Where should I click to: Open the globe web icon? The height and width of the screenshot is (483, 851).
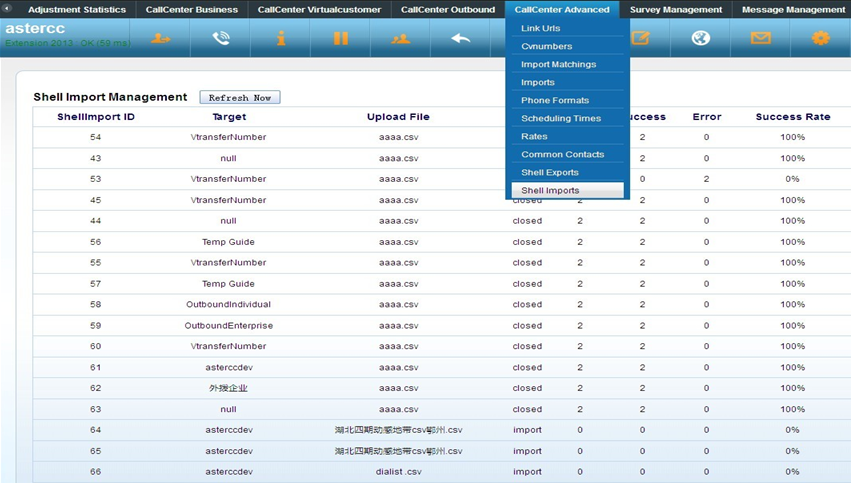[x=700, y=39]
